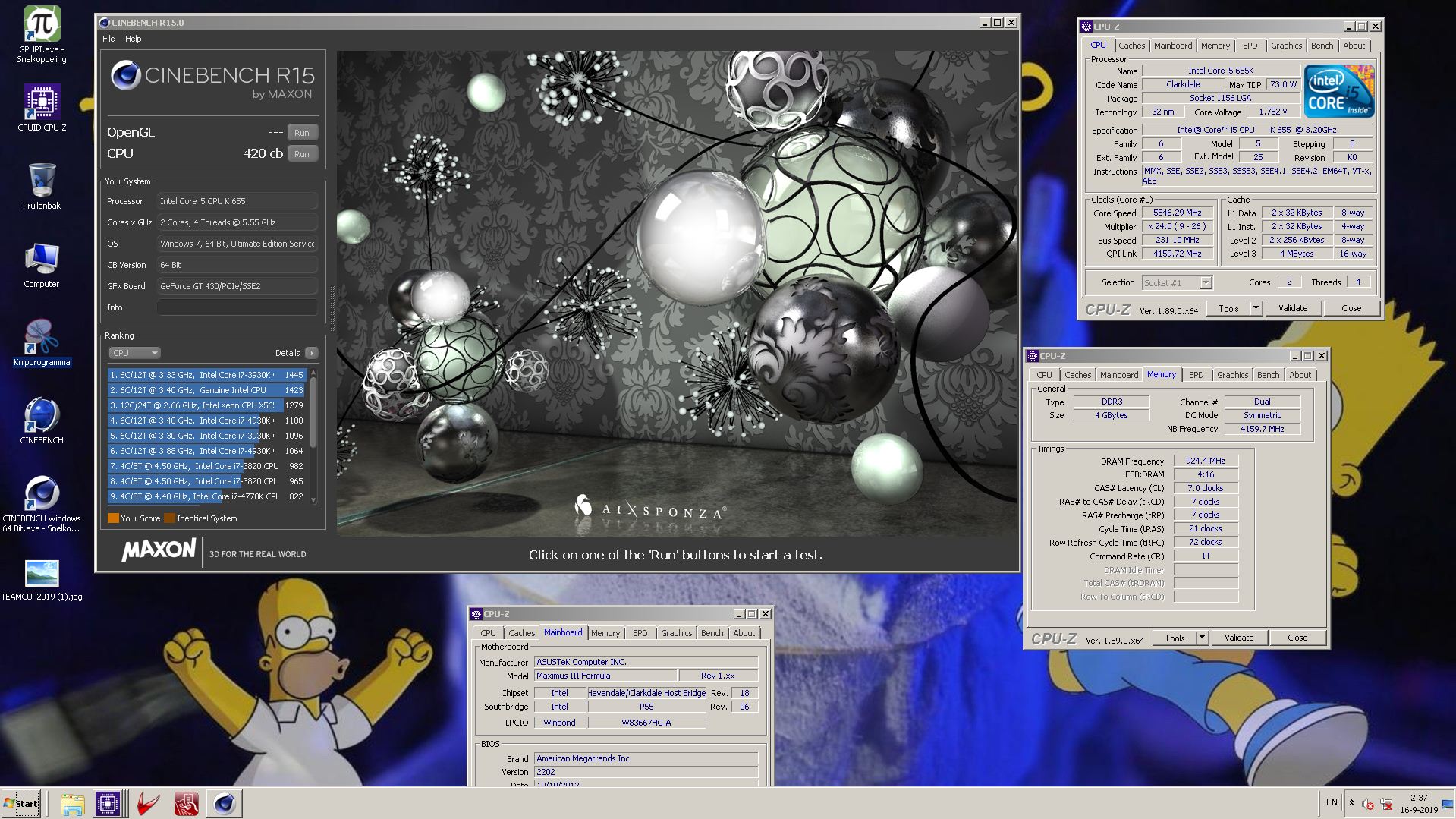Open the CINEBENCH desktop shortcut
The width and height of the screenshot is (1456, 819).
pos(42,421)
